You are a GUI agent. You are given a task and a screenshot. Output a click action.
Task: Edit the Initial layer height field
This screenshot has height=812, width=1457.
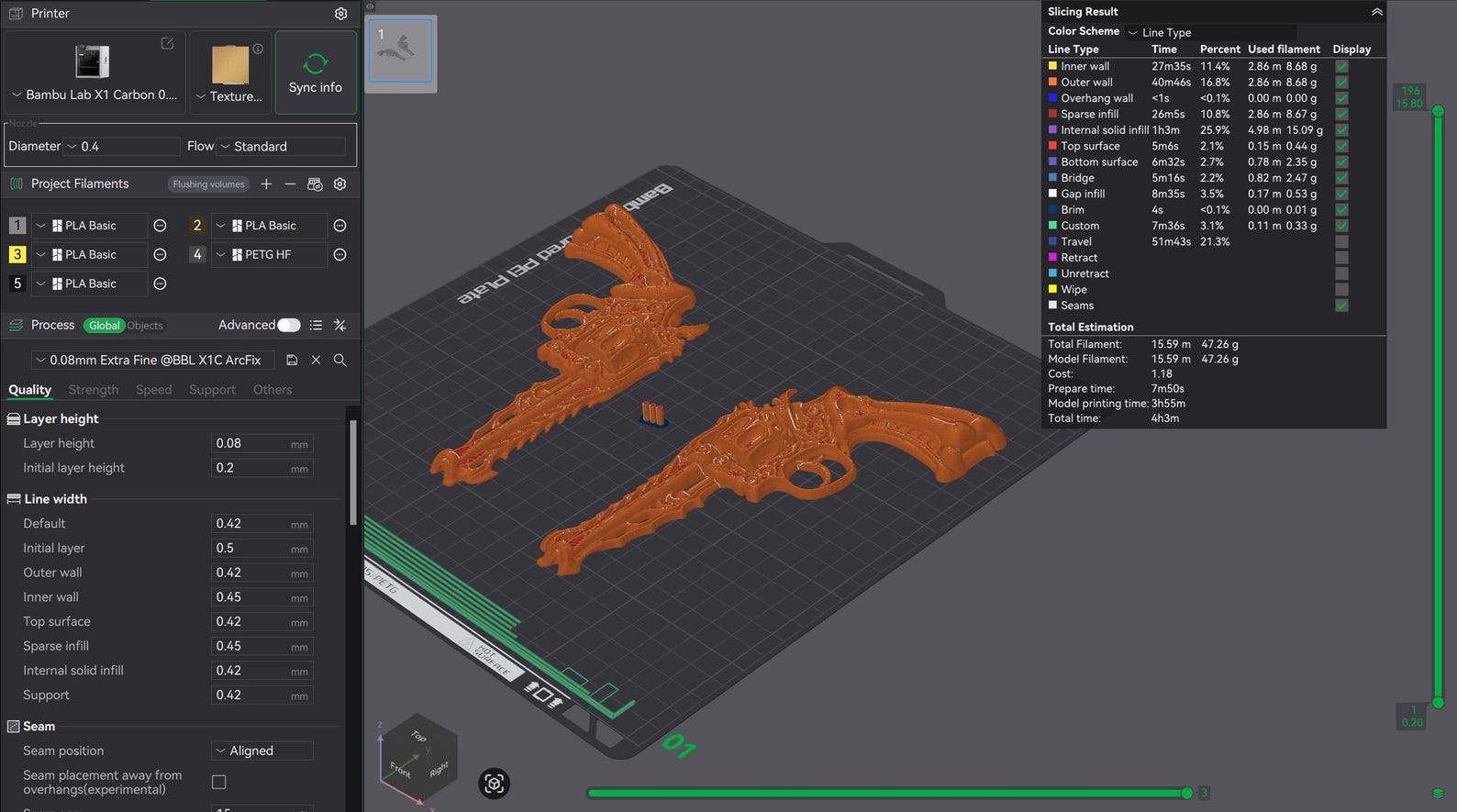[x=261, y=468]
